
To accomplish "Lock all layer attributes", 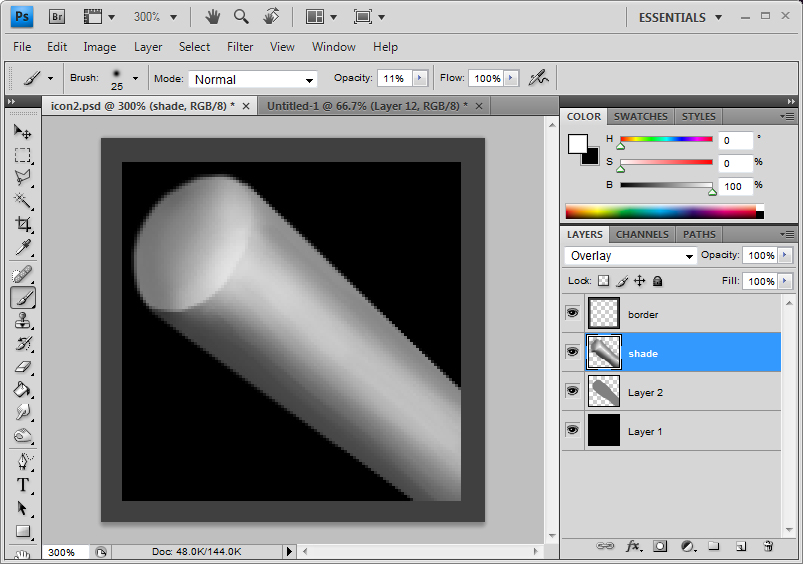I will [658, 281].
